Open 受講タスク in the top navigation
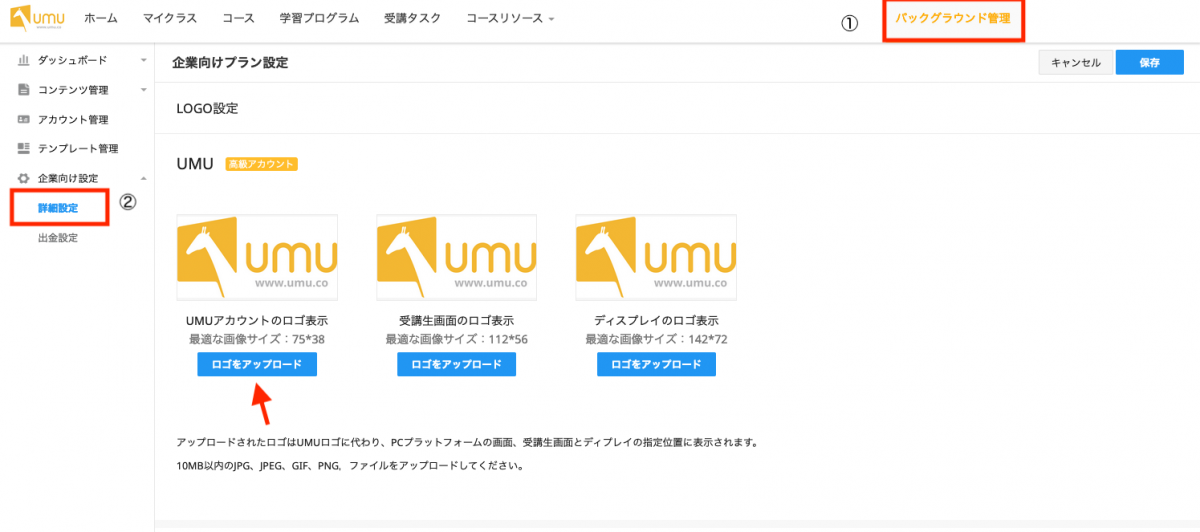Viewport: 1200px width, 532px height. (412, 18)
